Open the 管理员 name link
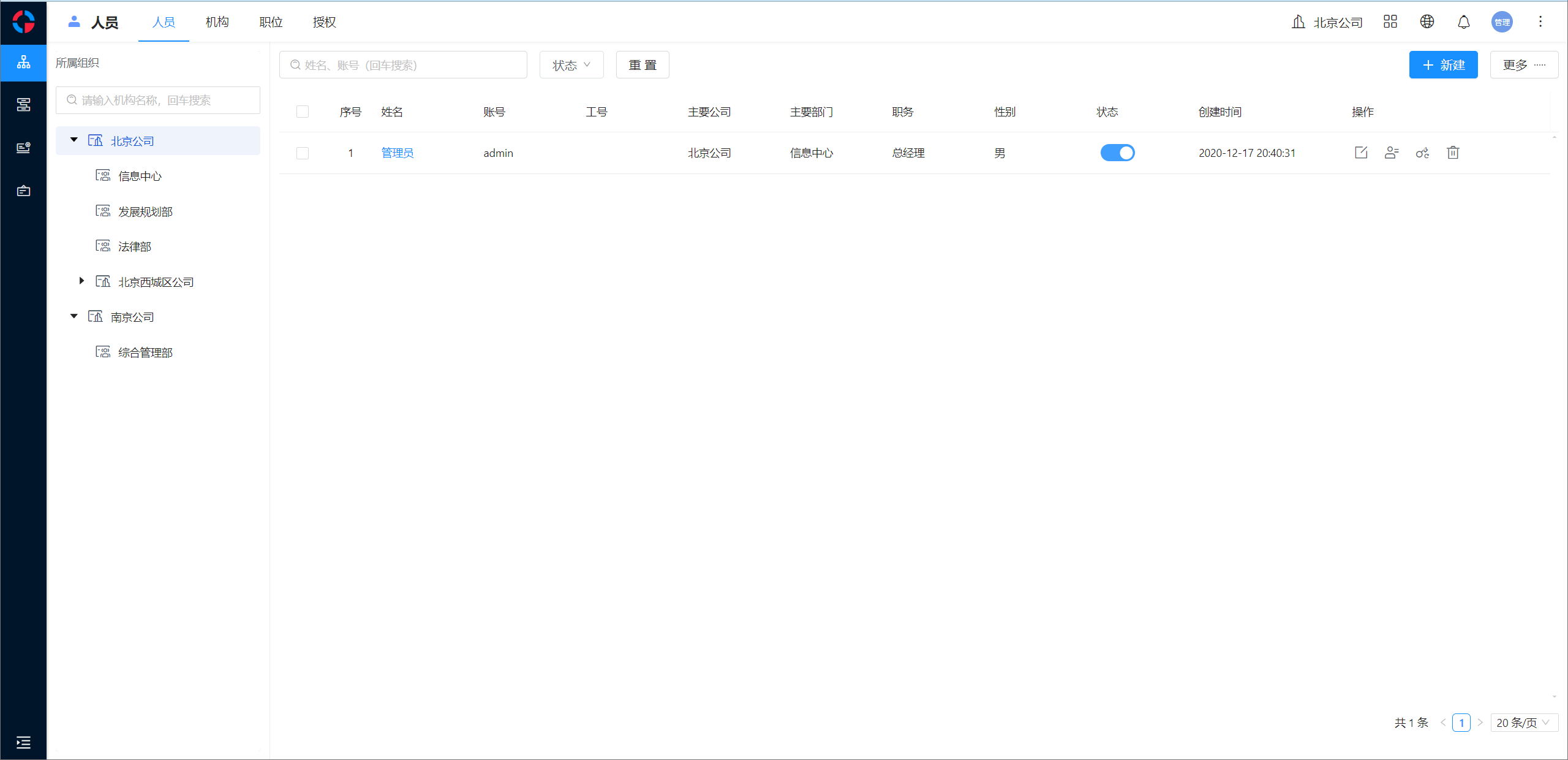 pyautogui.click(x=398, y=153)
